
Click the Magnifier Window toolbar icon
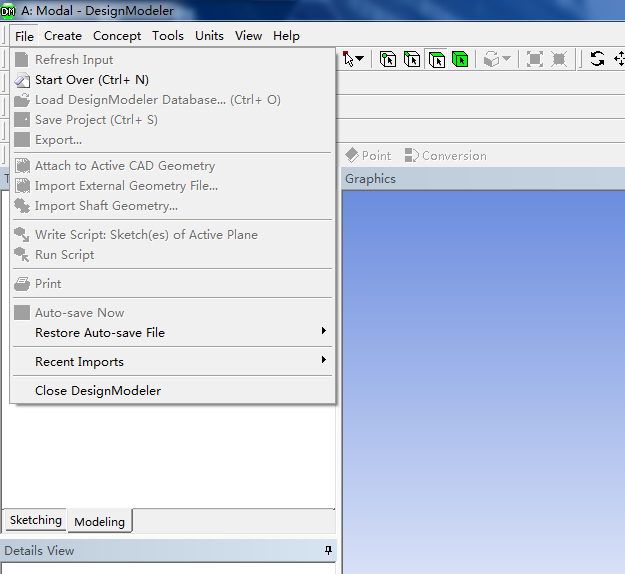click(559, 59)
